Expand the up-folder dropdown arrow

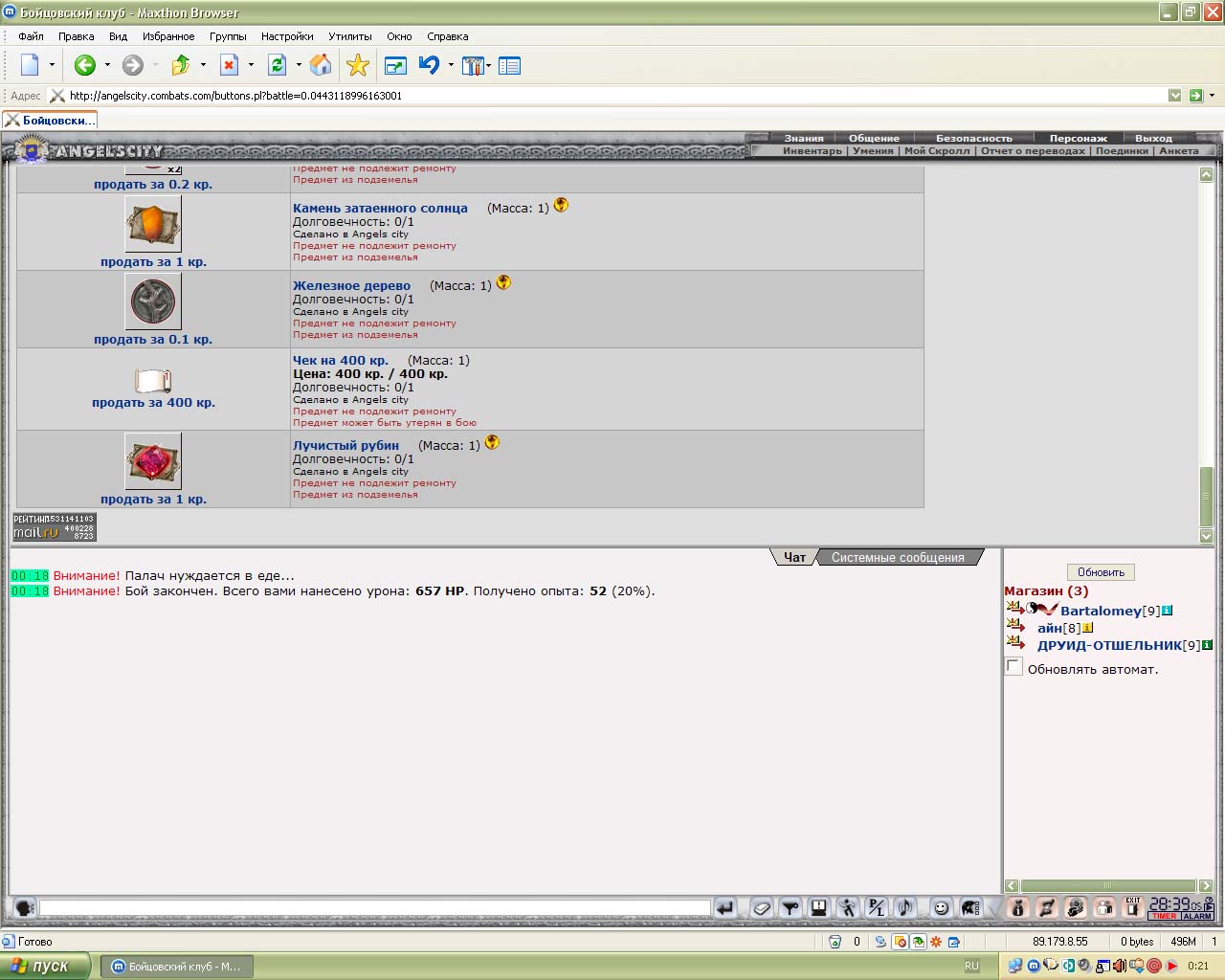pos(203,65)
